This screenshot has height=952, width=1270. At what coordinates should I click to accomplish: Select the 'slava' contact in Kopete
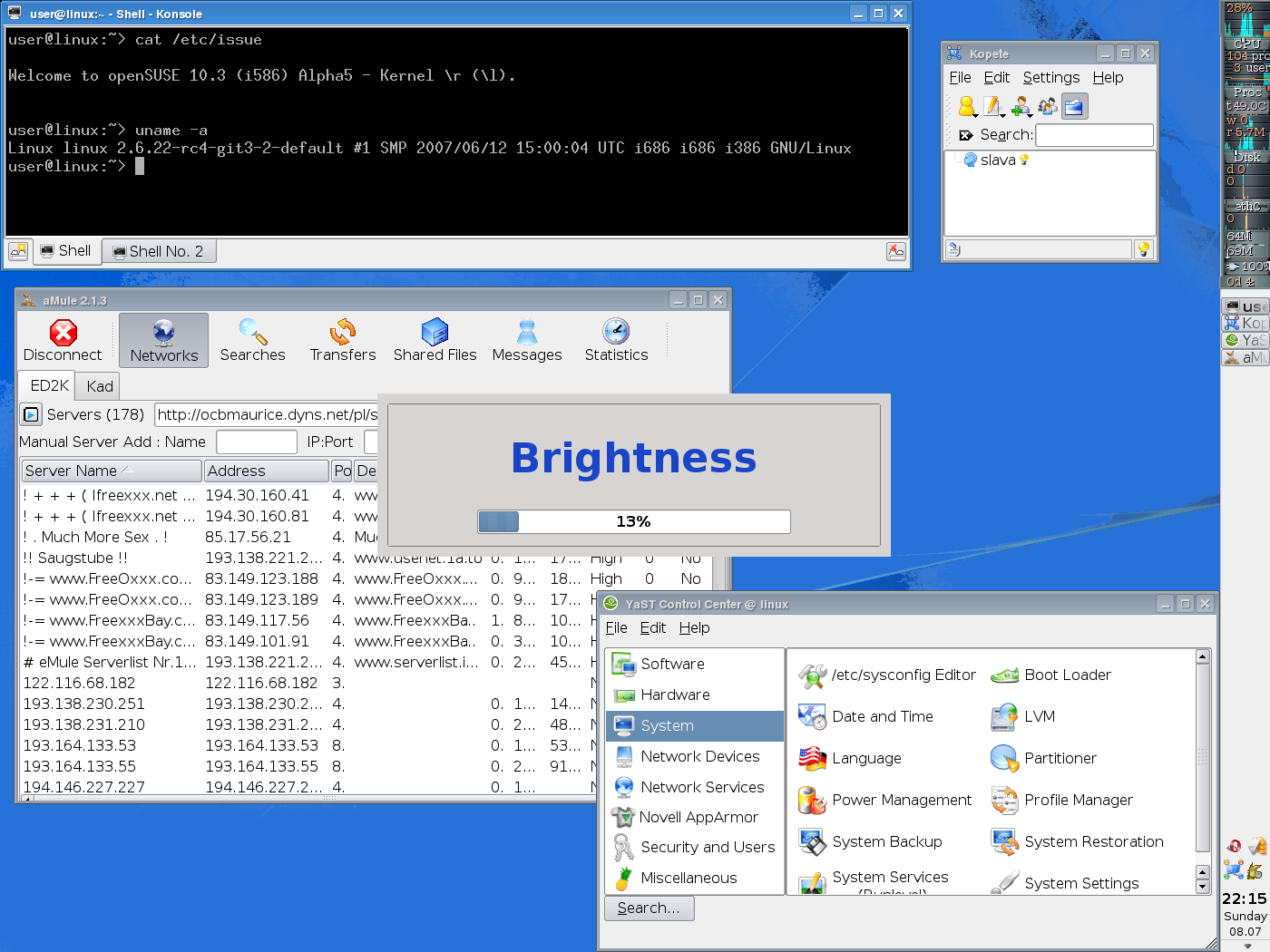click(x=997, y=160)
